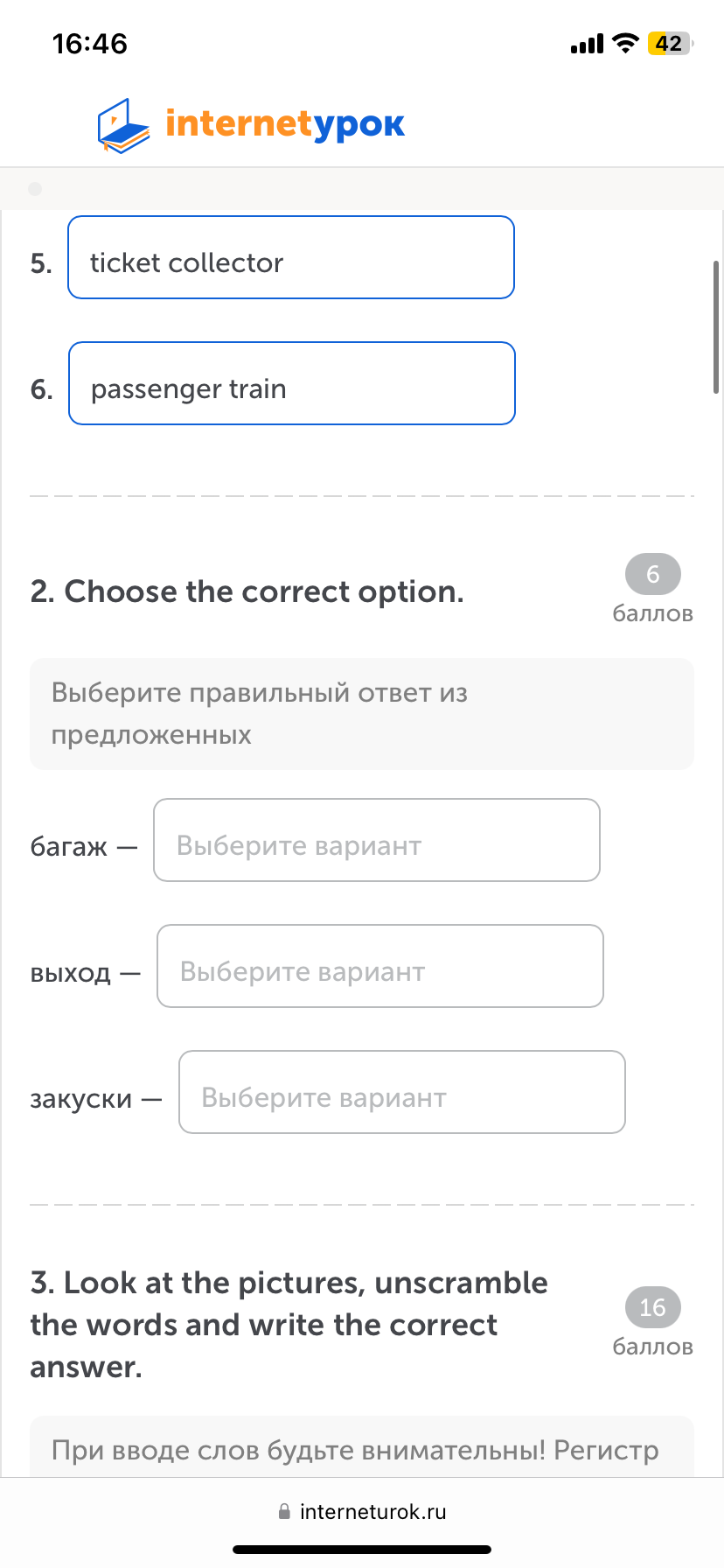Image resolution: width=724 pixels, height=1568 pixels.
Task: Click the lock icon in the address bar
Action: (284, 1511)
